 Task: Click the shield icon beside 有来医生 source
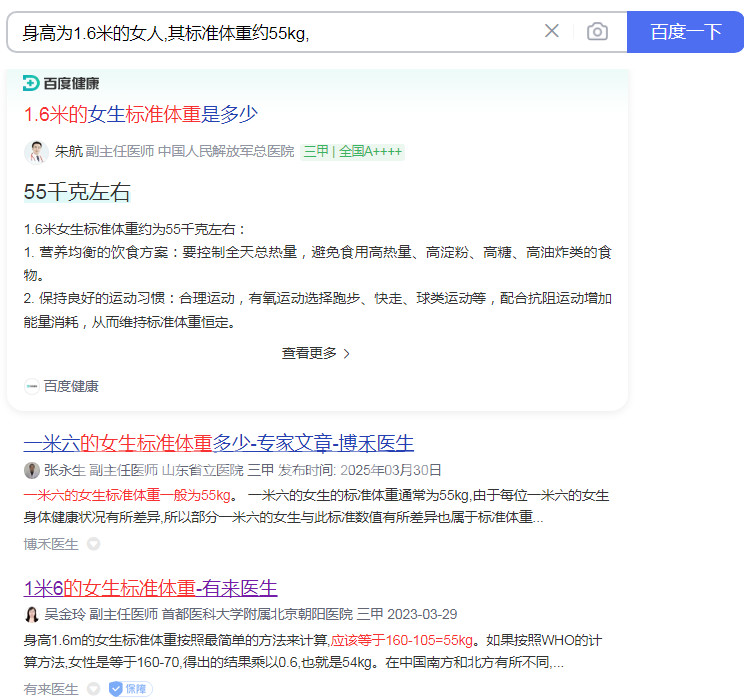coord(93,688)
